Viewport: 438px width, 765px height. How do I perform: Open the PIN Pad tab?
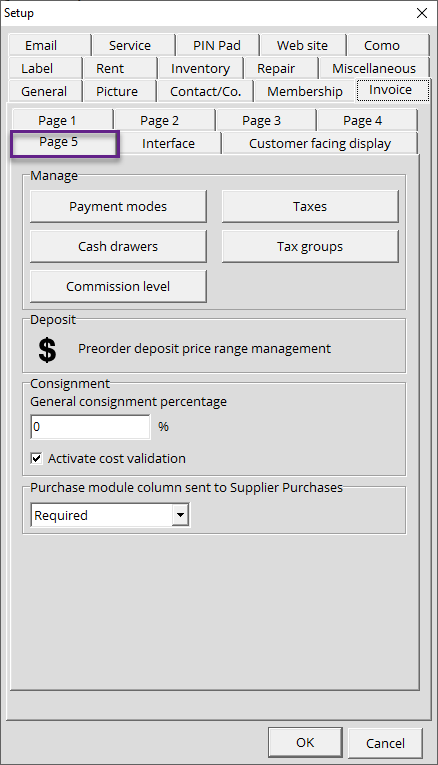218,45
